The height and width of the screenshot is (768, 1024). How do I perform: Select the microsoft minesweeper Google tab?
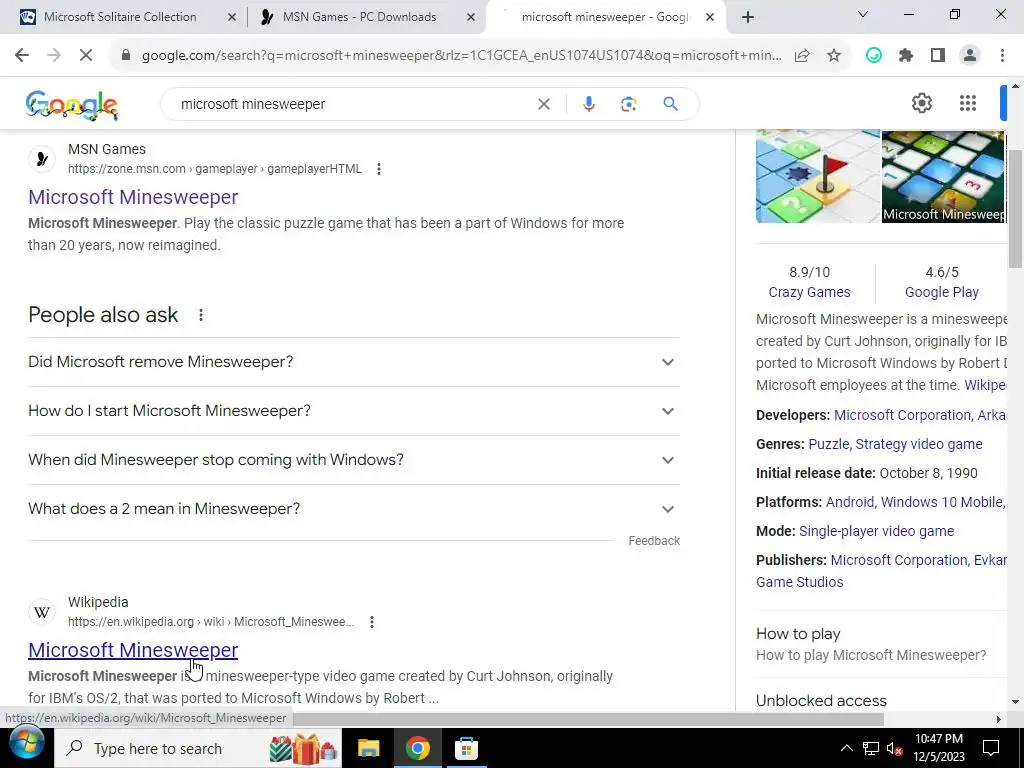604,17
